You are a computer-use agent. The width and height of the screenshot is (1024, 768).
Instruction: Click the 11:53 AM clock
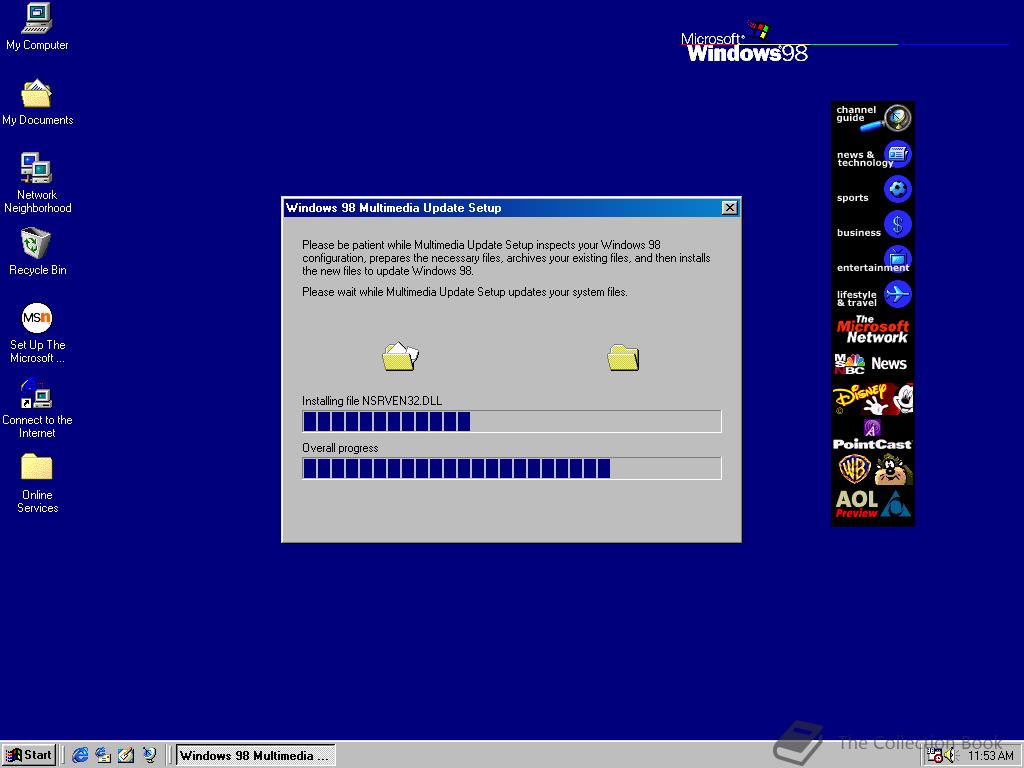click(x=990, y=756)
